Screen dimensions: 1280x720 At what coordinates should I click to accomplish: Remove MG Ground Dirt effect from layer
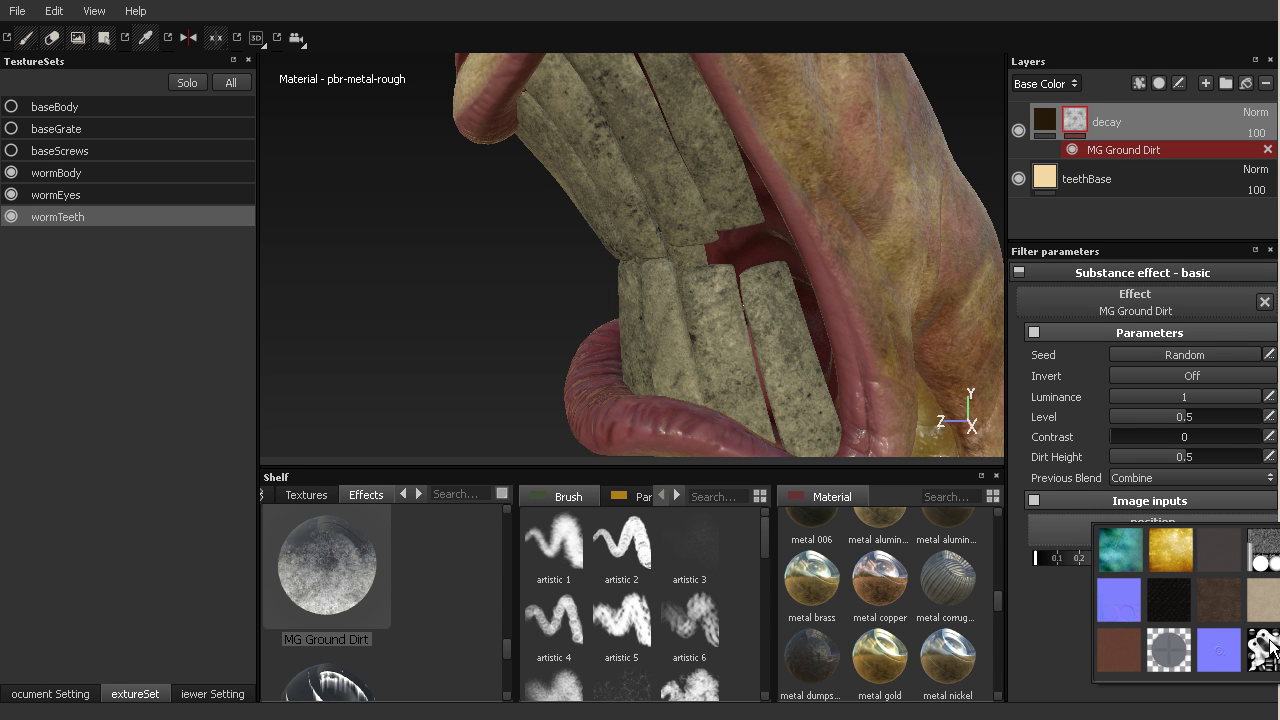tap(1268, 150)
